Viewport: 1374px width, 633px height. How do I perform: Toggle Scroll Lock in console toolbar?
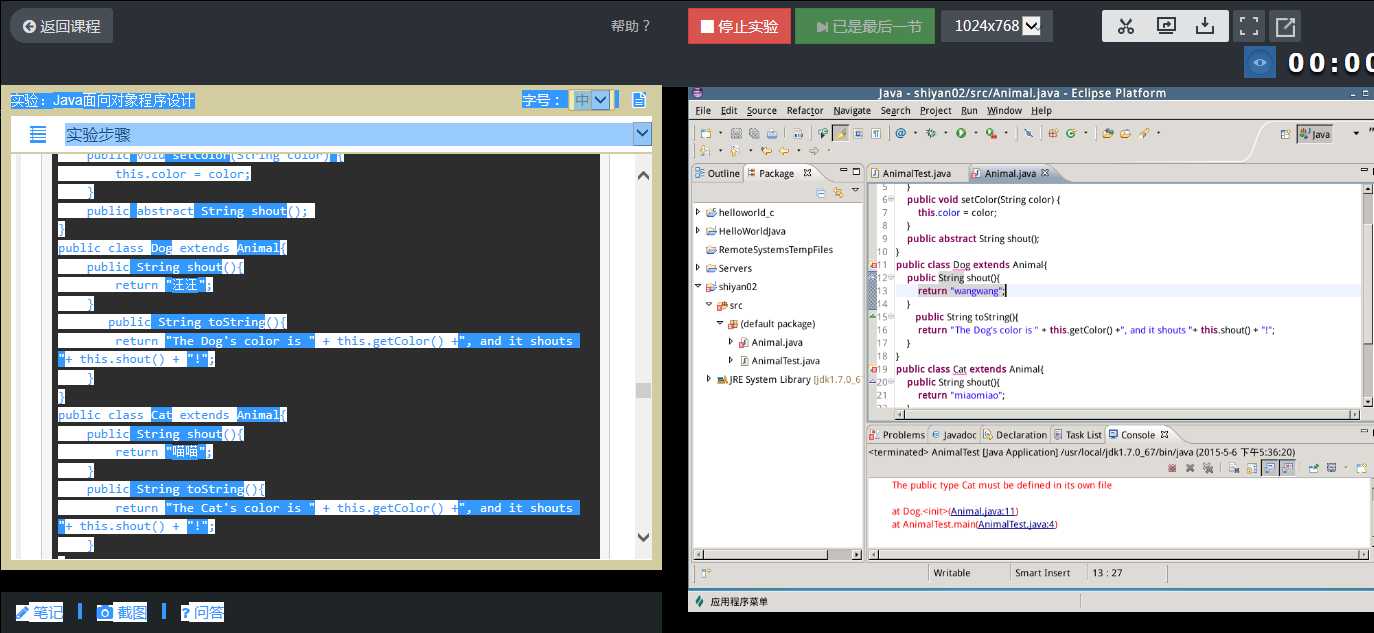1252,468
